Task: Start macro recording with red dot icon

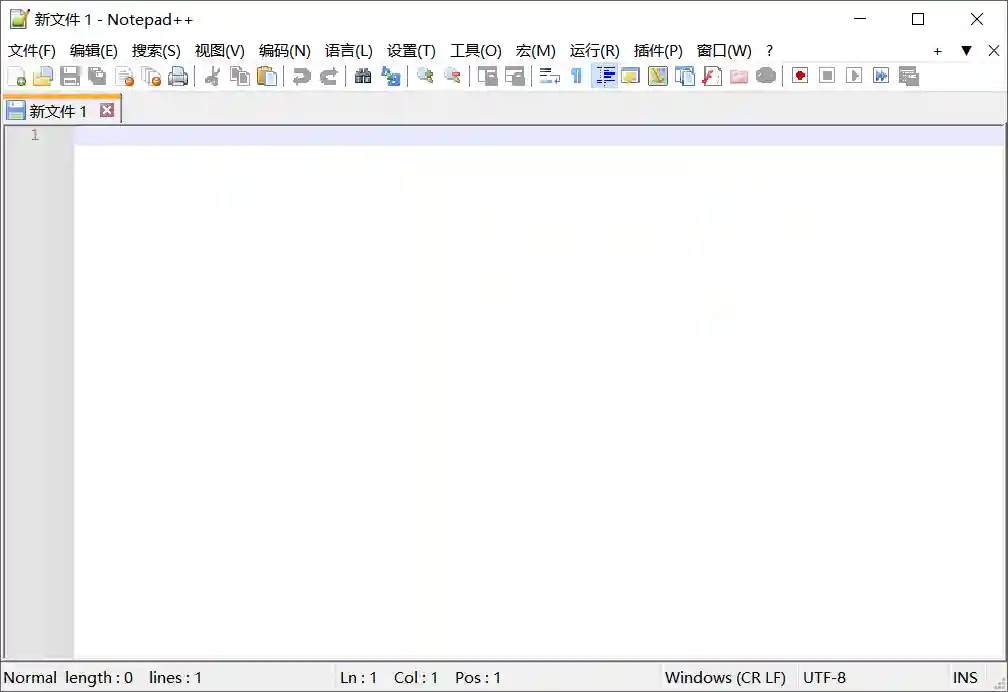Action: (x=800, y=76)
